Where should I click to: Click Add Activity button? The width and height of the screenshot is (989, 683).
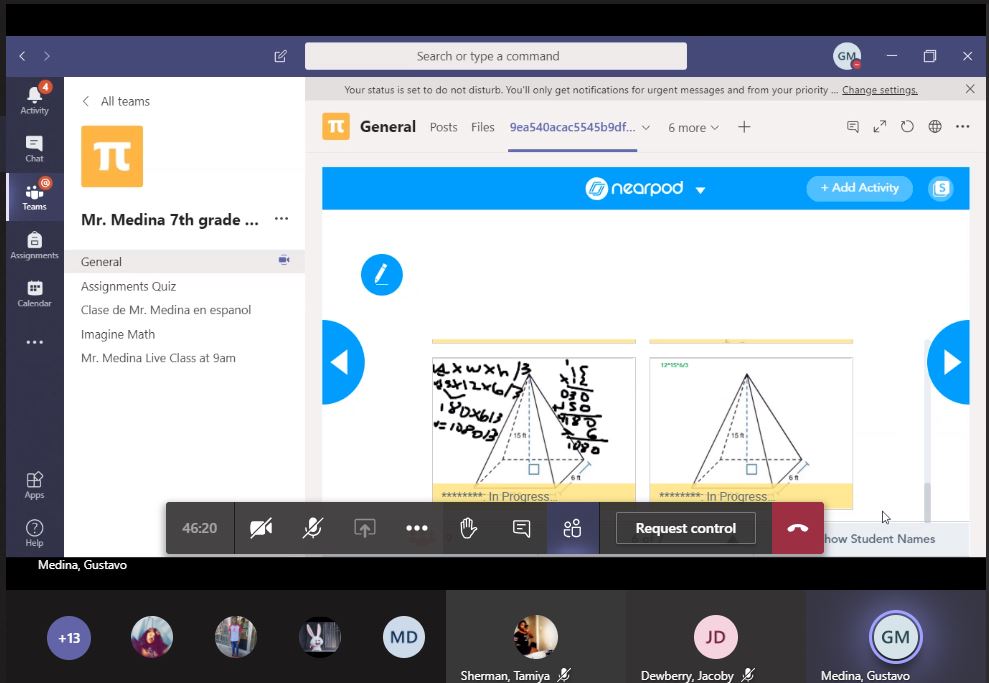tap(859, 188)
